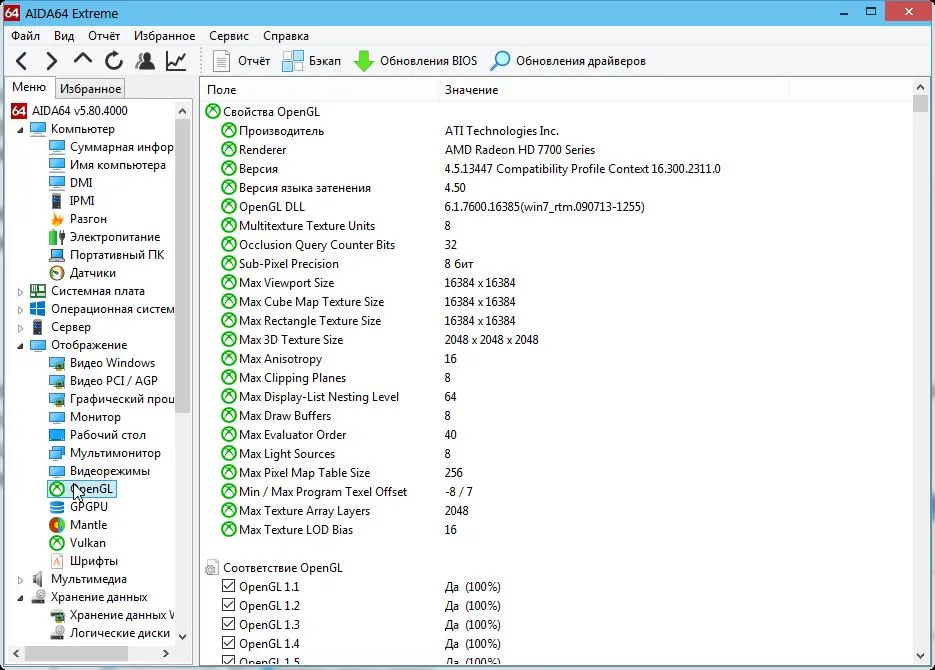Select the Разгон flame icon
The width and height of the screenshot is (935, 670).
(x=57, y=219)
